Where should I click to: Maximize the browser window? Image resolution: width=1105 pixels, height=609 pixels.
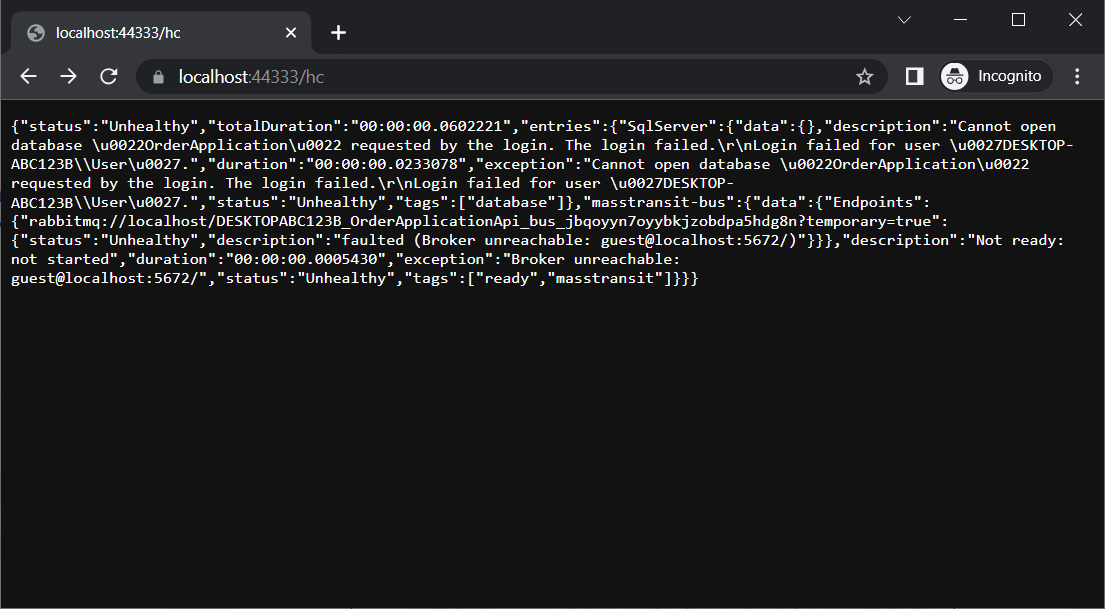click(x=1018, y=20)
